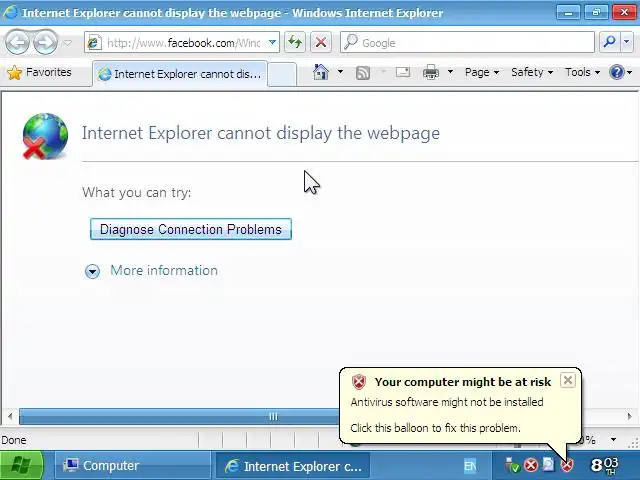This screenshot has height=480, width=640.
Task: Open the address bar URL history dropdown
Action: click(x=272, y=42)
